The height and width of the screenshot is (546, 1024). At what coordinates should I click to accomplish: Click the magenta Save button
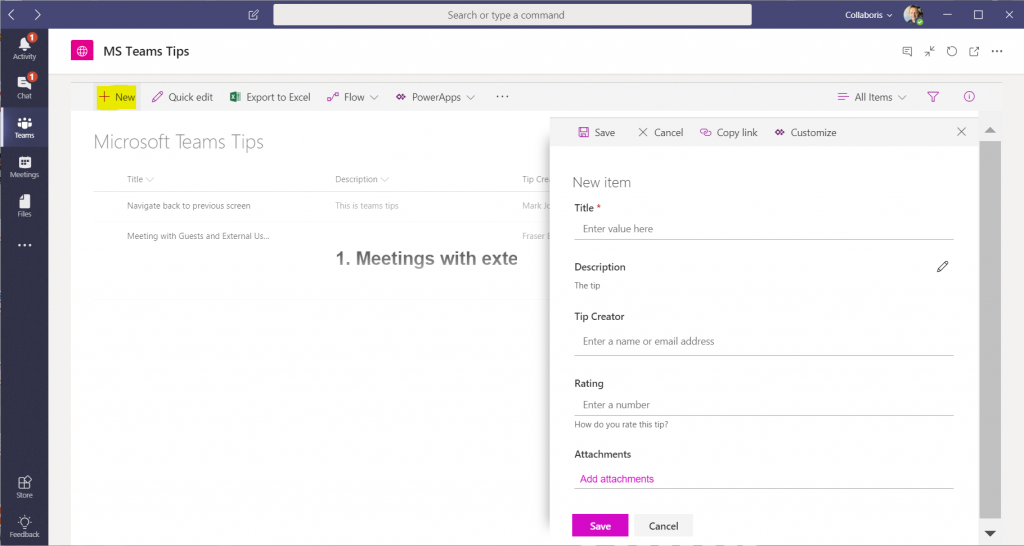[600, 526]
